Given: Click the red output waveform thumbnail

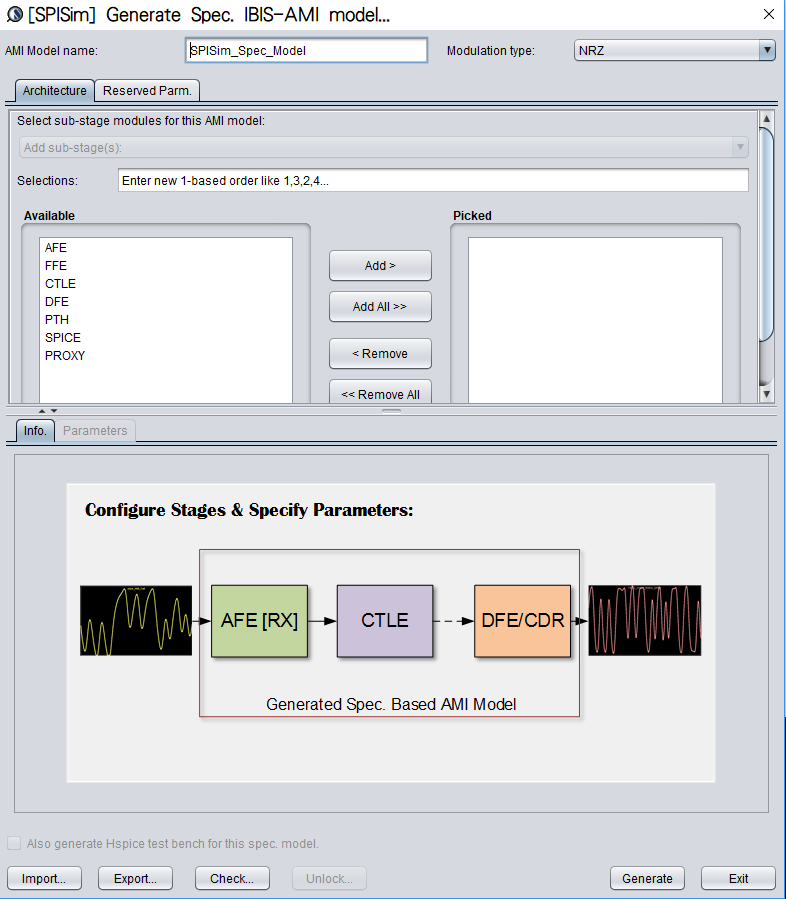Looking at the screenshot, I should (x=644, y=620).
